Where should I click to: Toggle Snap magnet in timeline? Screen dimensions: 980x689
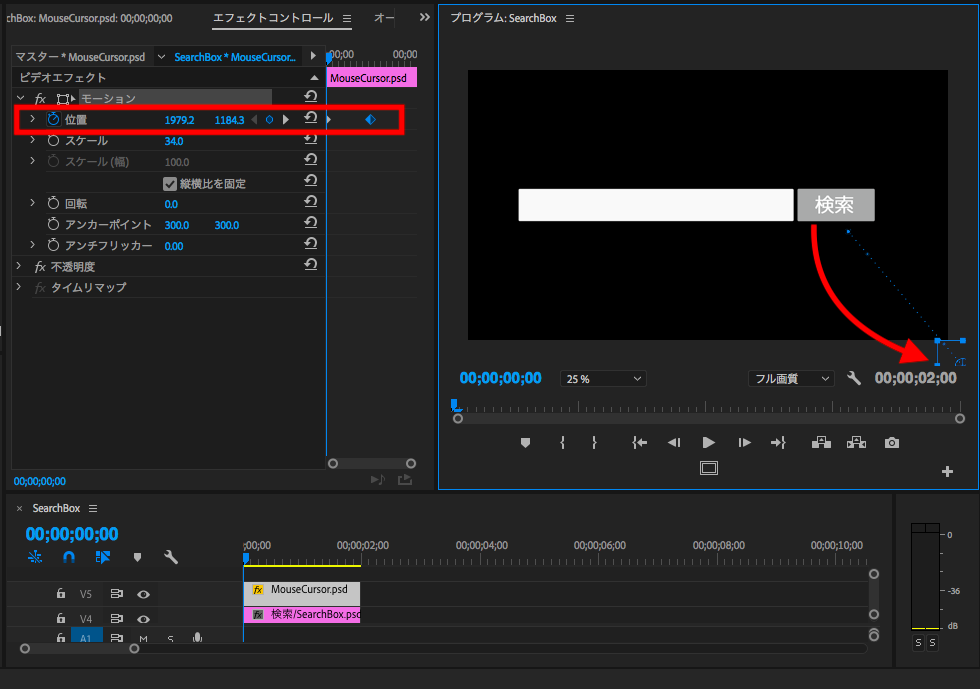click(x=69, y=557)
